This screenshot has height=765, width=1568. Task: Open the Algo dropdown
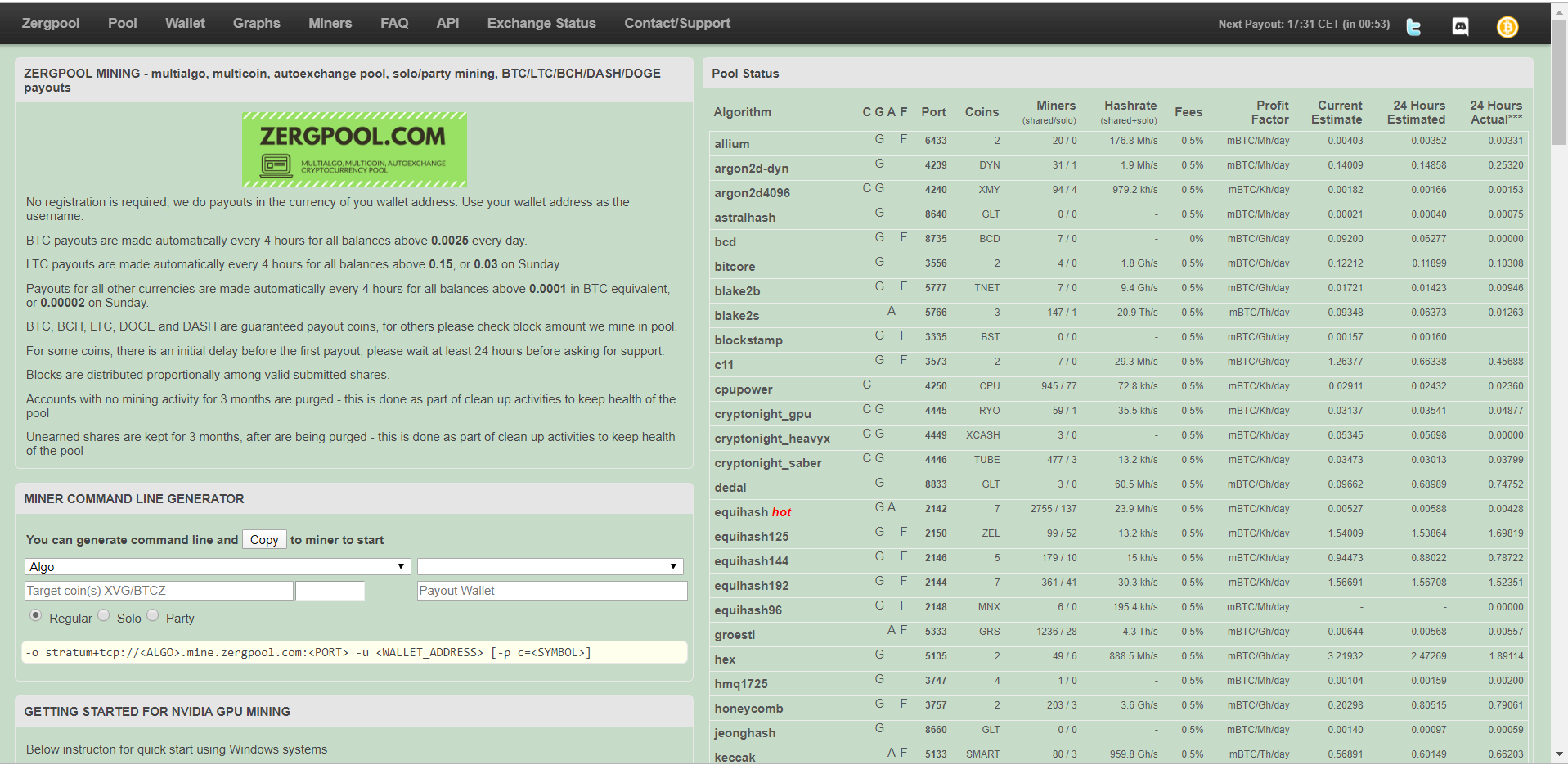[218, 566]
